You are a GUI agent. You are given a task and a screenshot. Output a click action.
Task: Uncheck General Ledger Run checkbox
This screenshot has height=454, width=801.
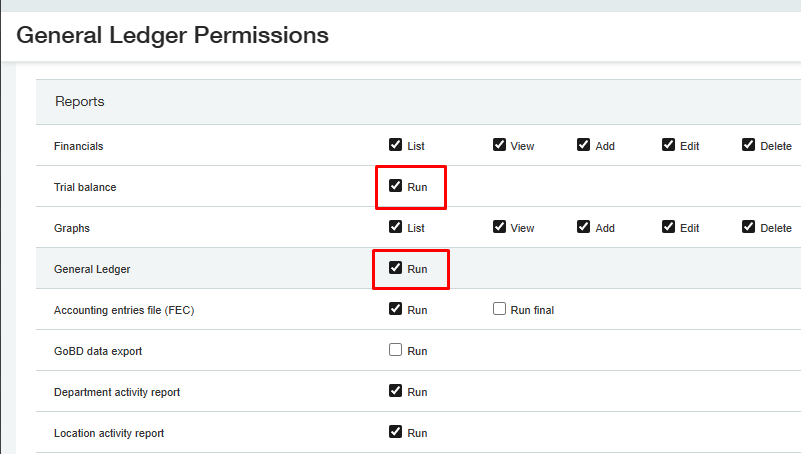point(395,267)
